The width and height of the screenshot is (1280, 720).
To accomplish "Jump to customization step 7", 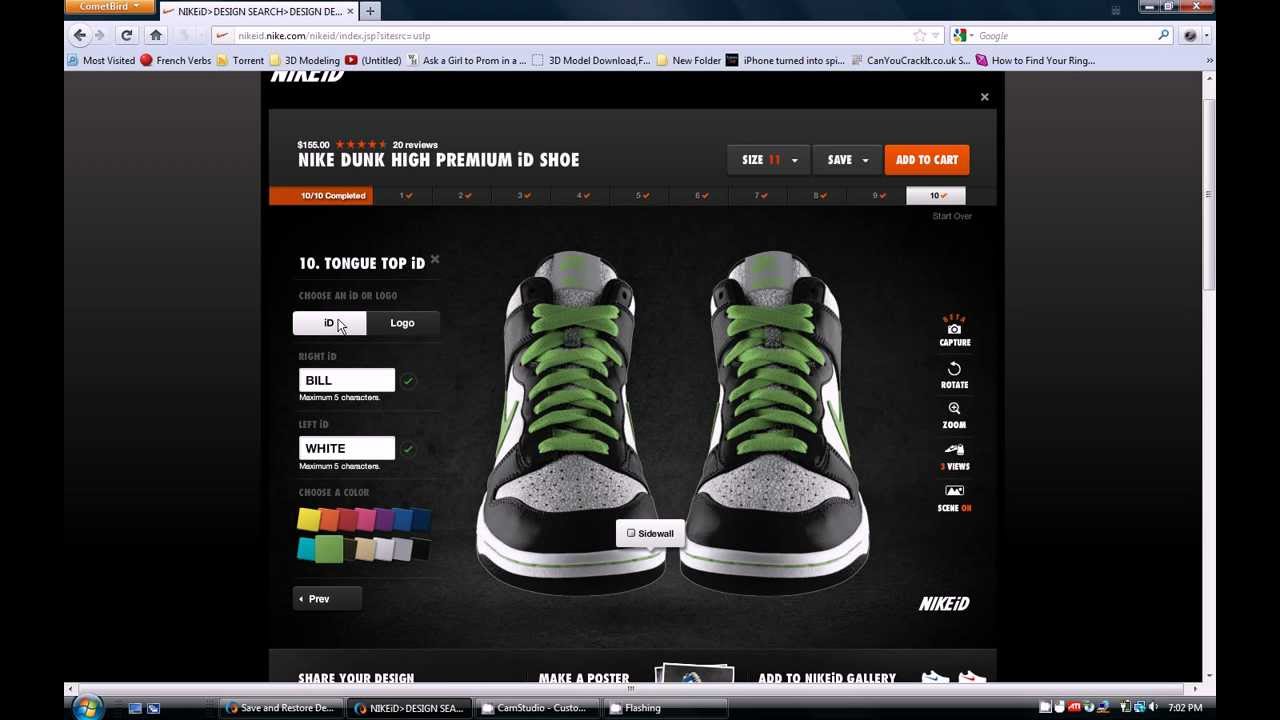I will (760, 196).
